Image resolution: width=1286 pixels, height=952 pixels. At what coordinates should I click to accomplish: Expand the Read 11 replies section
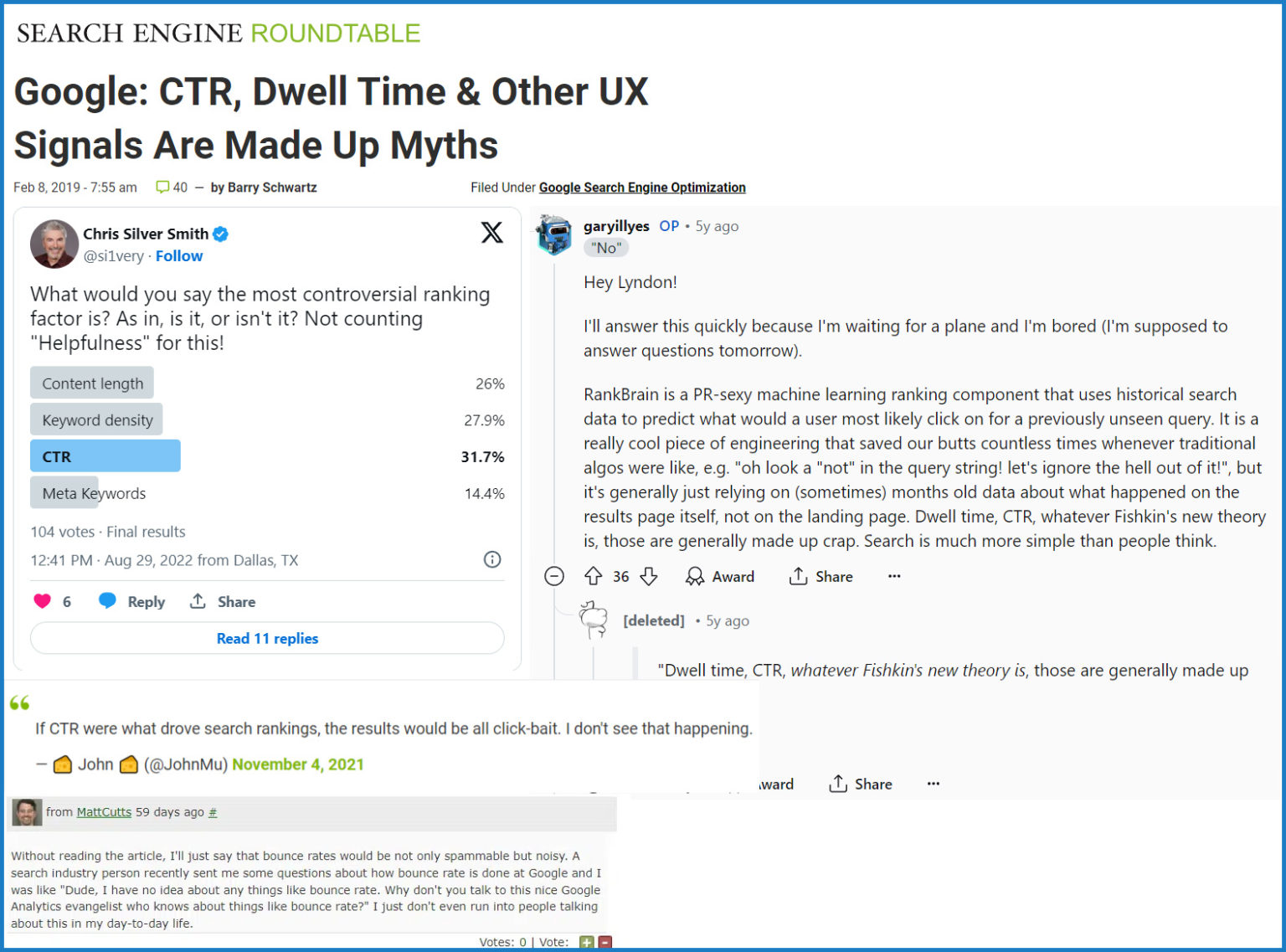[267, 638]
